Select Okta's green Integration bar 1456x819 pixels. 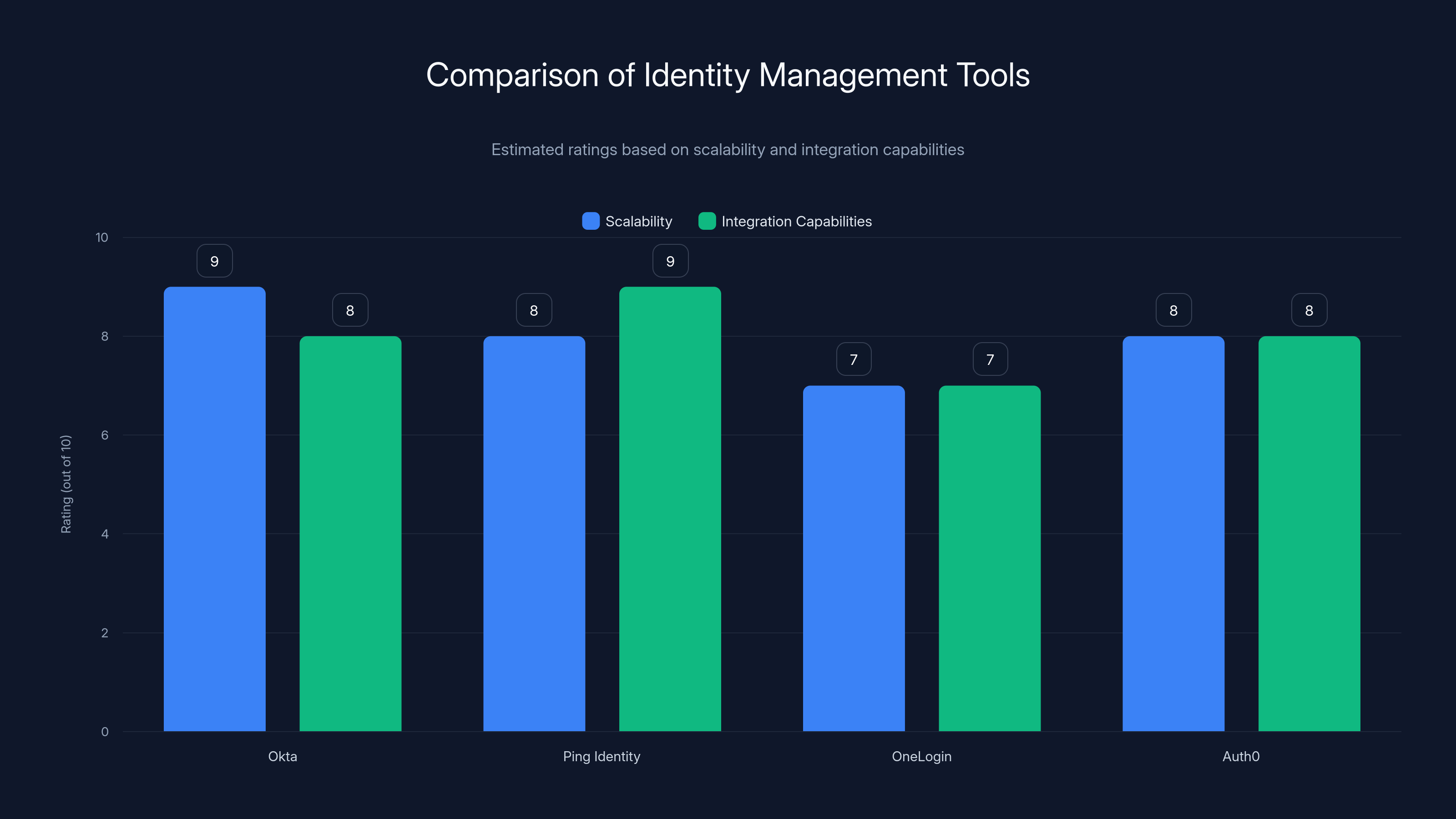click(350, 534)
